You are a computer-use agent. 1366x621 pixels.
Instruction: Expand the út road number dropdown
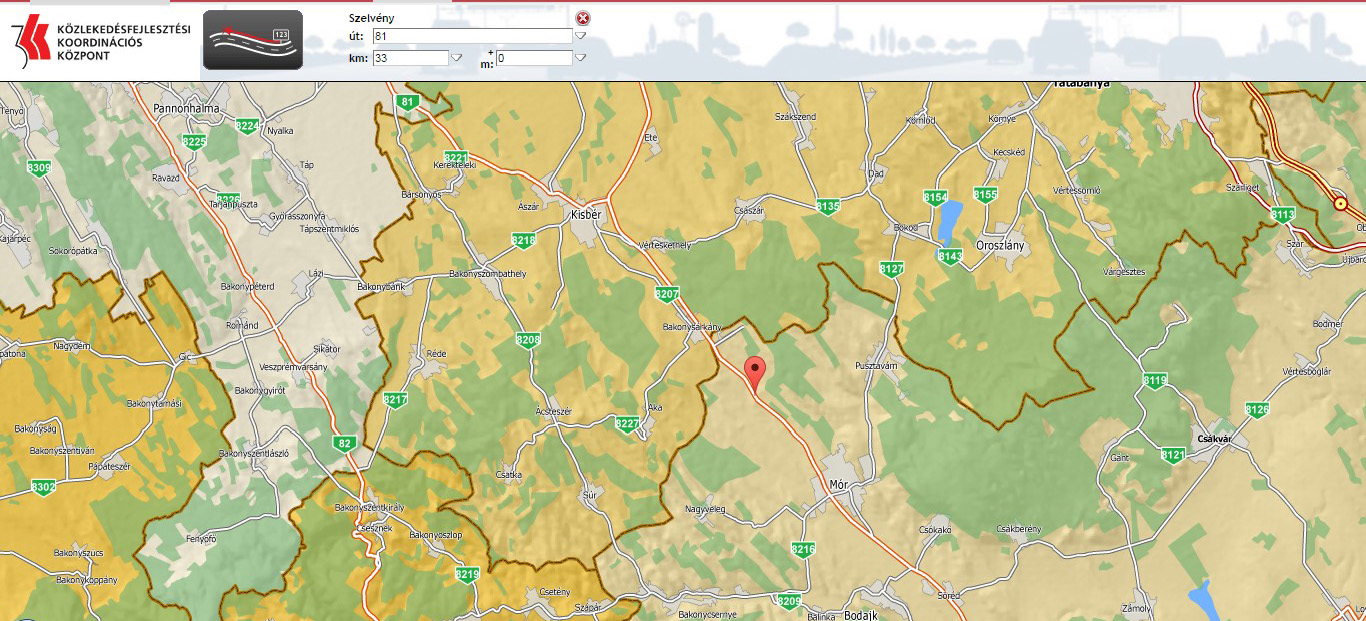coord(580,36)
